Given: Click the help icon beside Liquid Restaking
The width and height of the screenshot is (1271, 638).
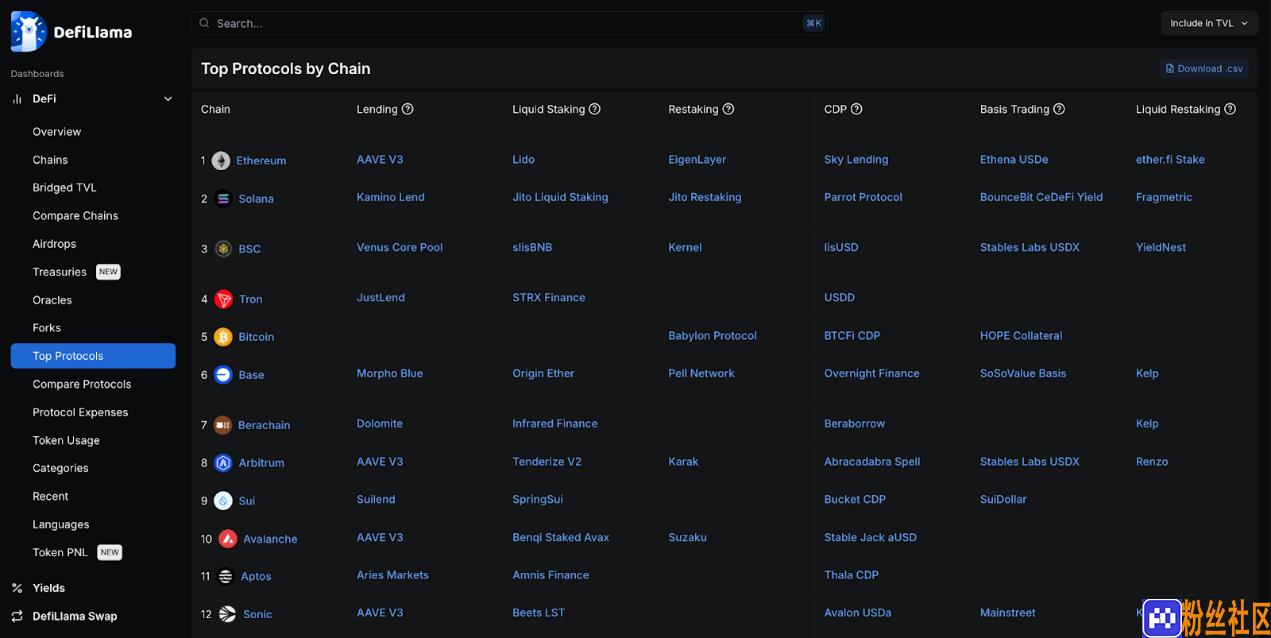Looking at the screenshot, I should tap(1230, 109).
